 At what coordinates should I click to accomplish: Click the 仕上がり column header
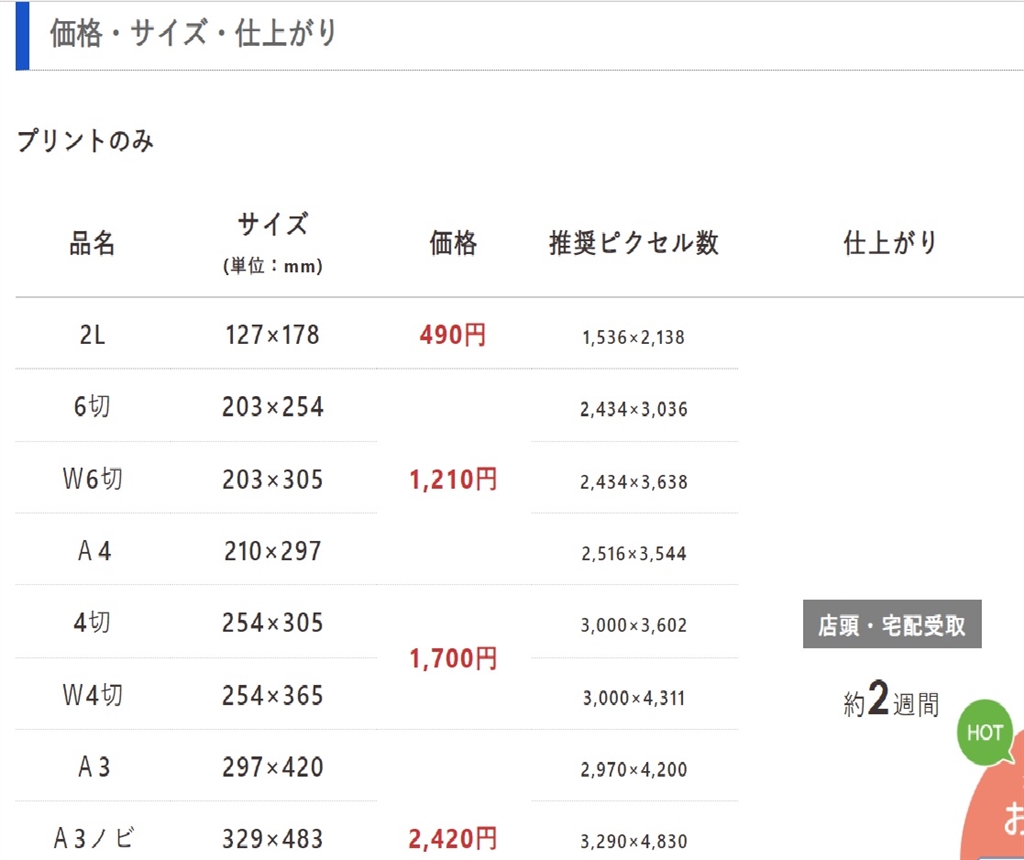click(x=890, y=243)
